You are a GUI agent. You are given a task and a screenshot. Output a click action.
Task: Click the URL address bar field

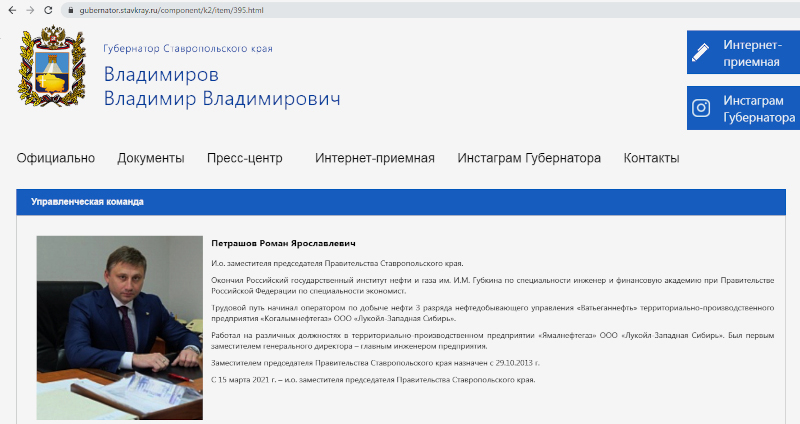tap(430, 10)
